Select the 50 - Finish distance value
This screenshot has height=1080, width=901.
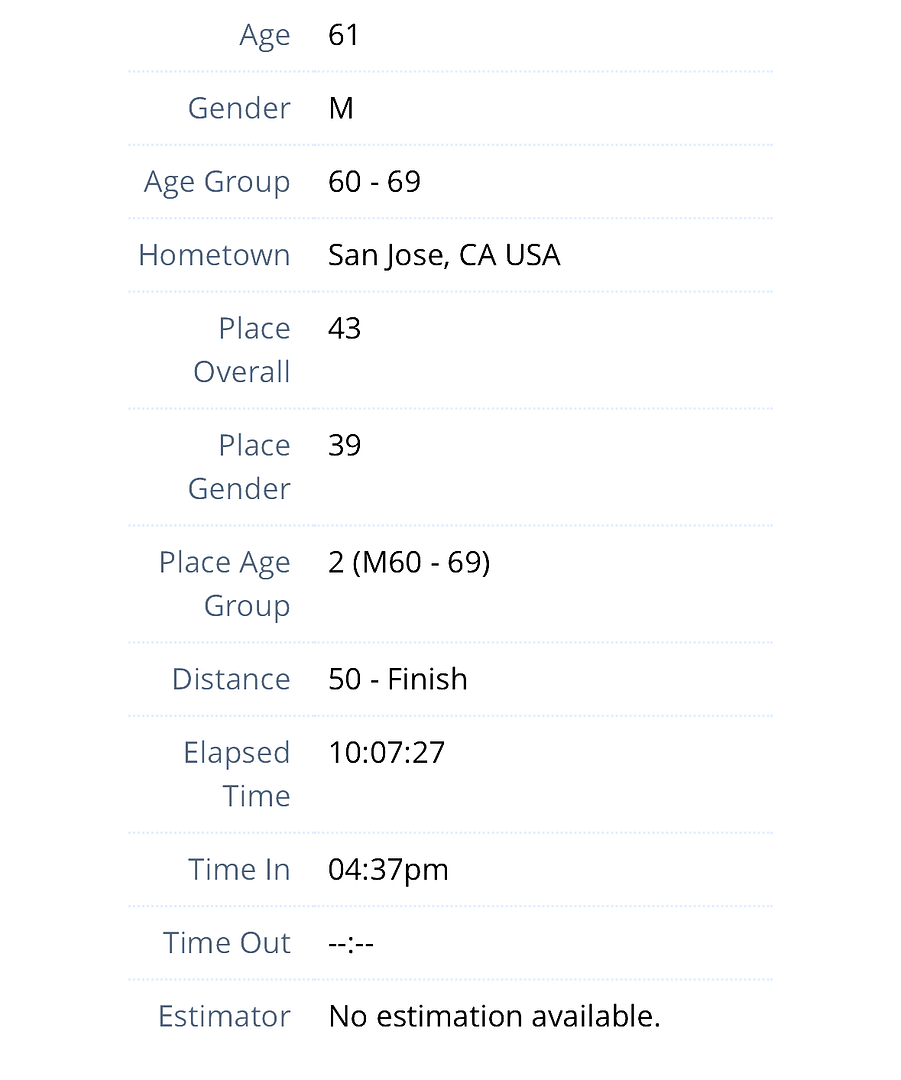[x=398, y=679]
